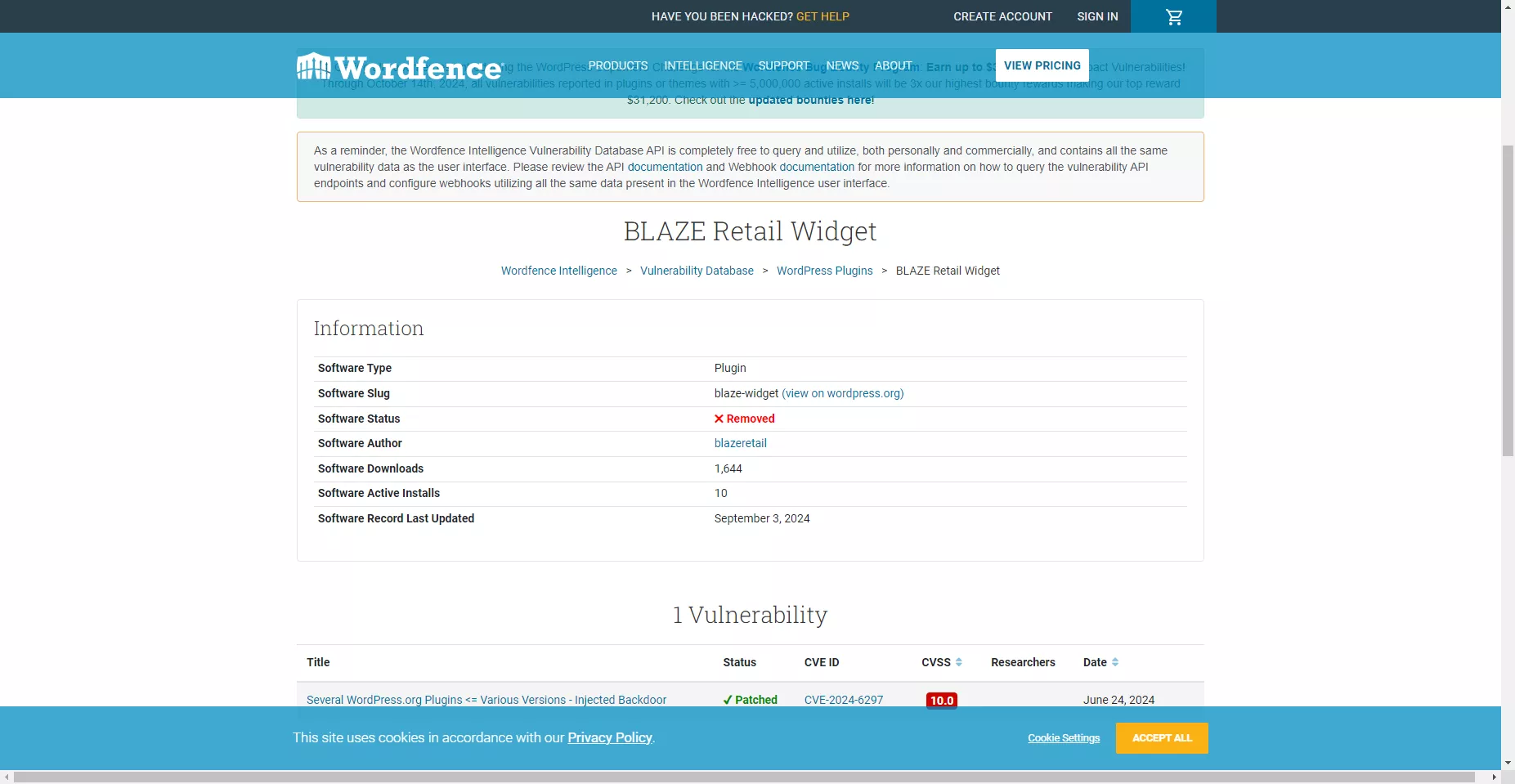Open the blazeretail author link
1515x784 pixels.
pyautogui.click(x=741, y=443)
